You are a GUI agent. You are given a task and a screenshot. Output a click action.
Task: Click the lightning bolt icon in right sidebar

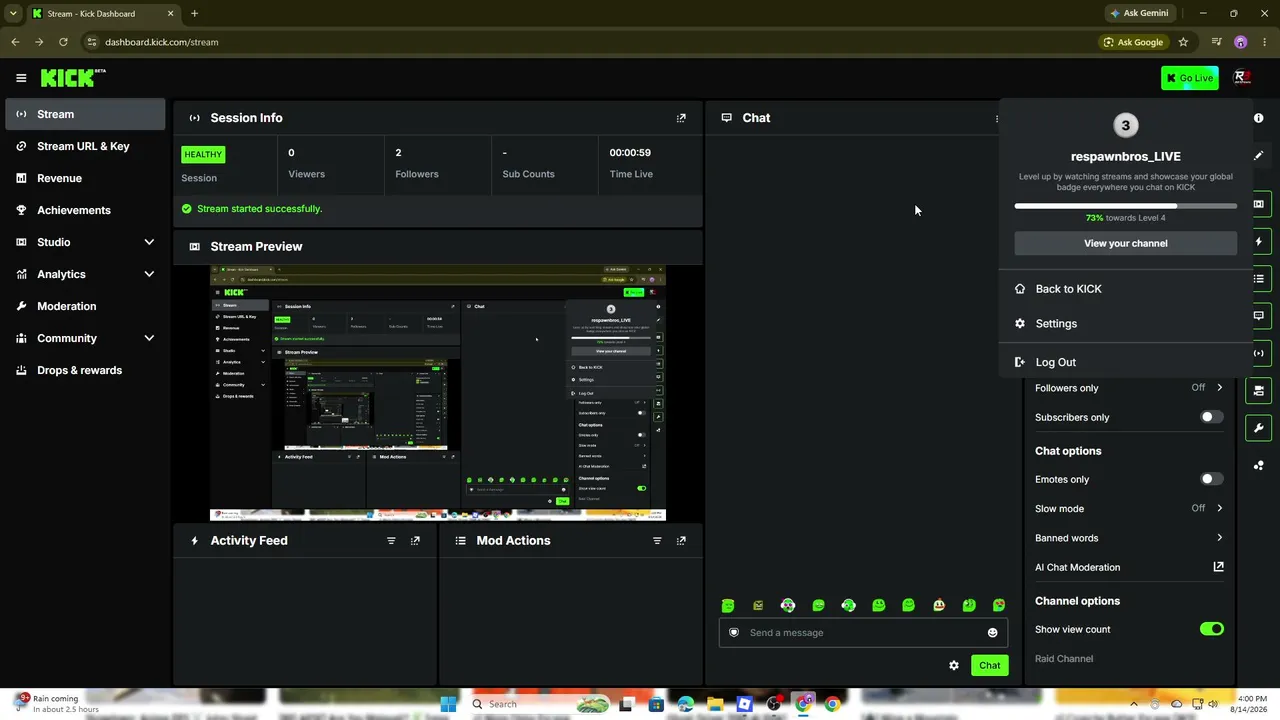click(x=1258, y=242)
